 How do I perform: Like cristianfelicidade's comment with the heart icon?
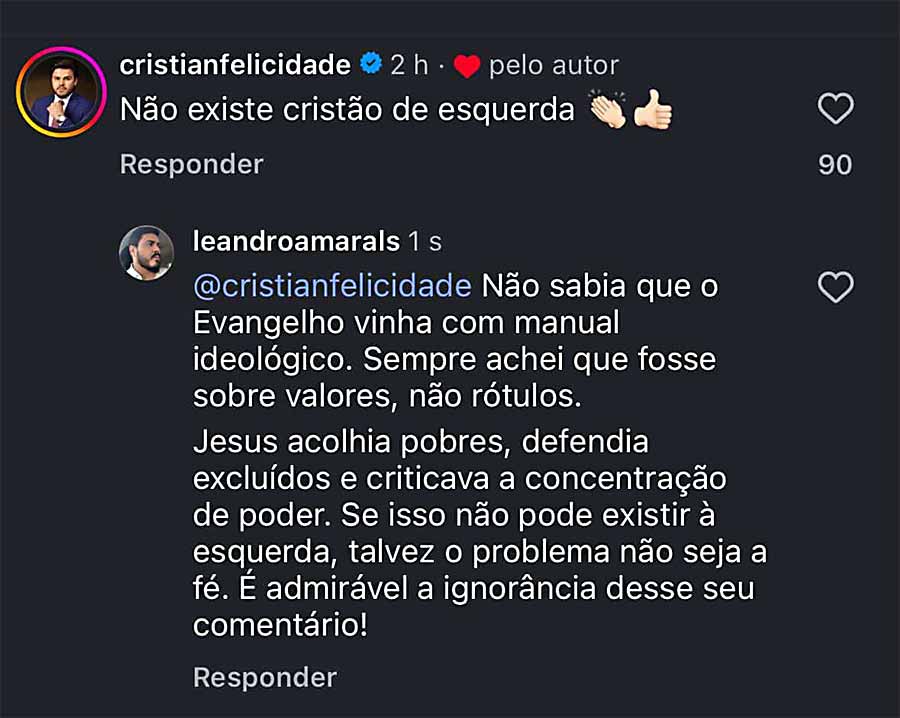(835, 108)
